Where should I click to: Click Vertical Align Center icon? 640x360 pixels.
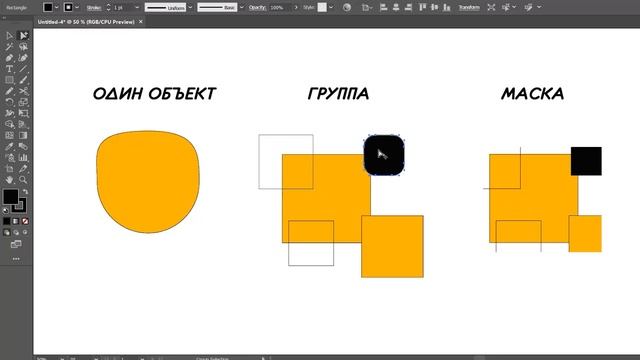435,7
